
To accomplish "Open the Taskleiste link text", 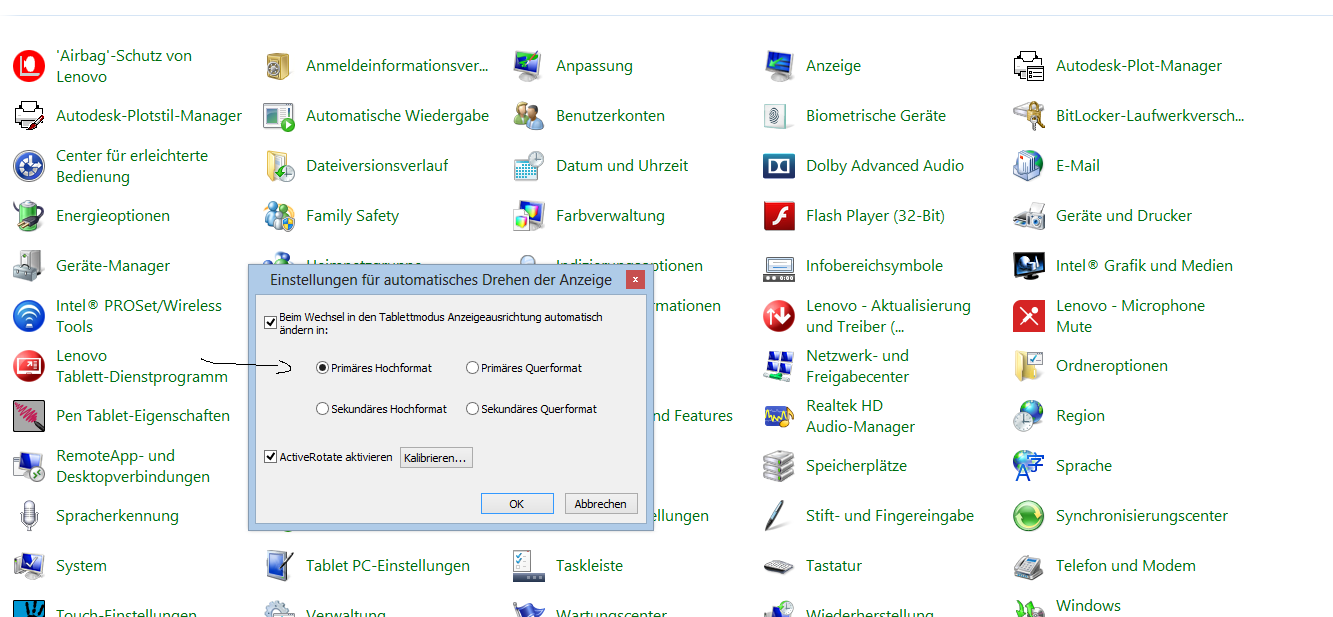I will (x=589, y=566).
